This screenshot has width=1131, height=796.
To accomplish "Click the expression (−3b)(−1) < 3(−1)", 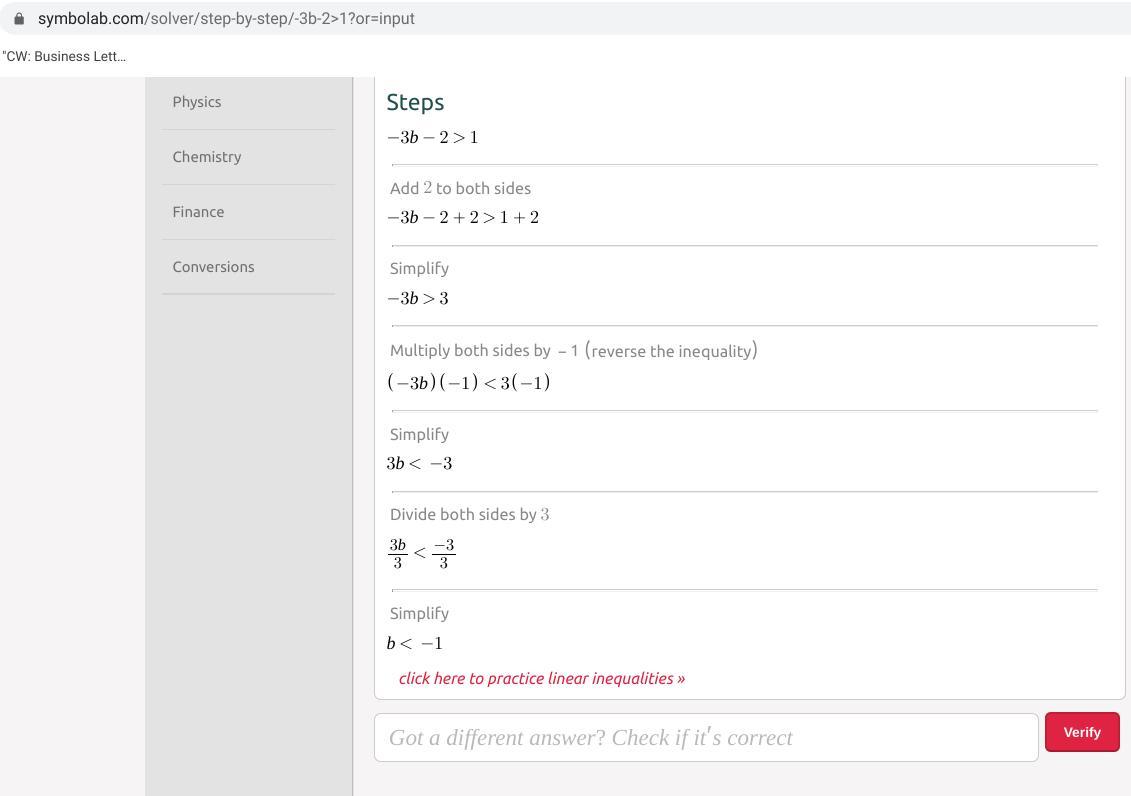I will 468,383.
